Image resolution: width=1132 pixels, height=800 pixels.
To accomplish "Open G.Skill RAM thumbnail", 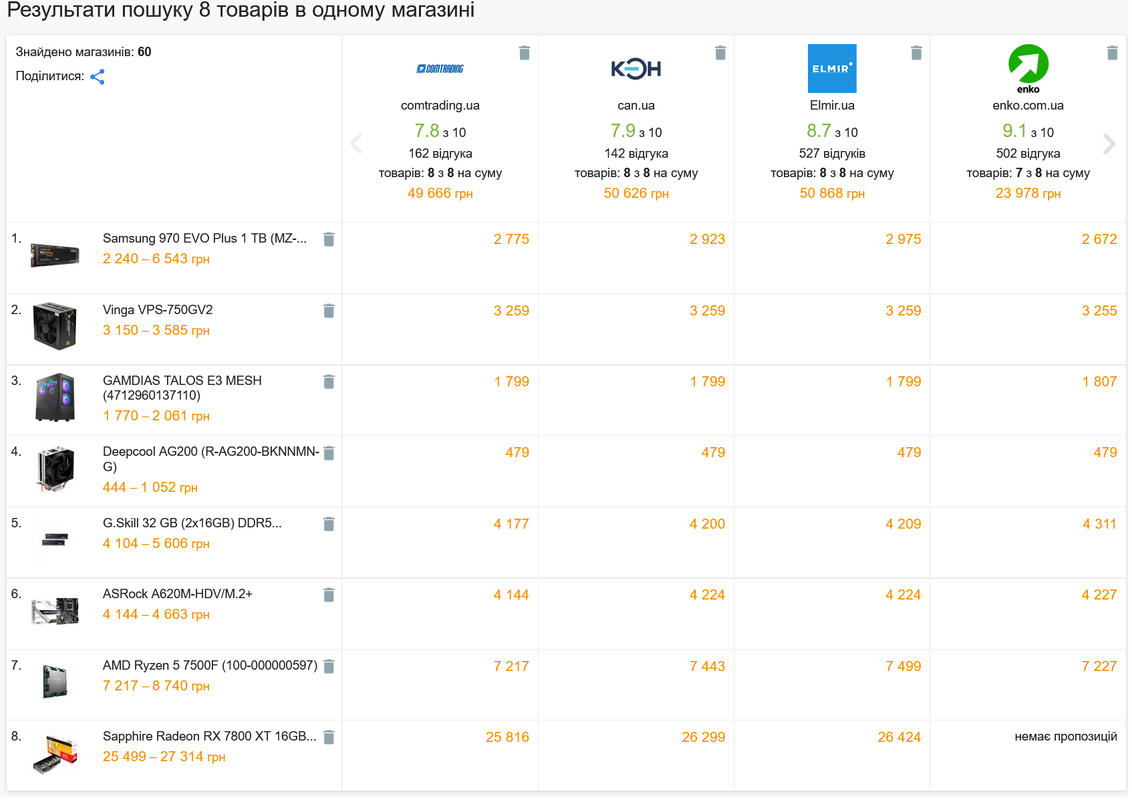I will (x=55, y=539).
